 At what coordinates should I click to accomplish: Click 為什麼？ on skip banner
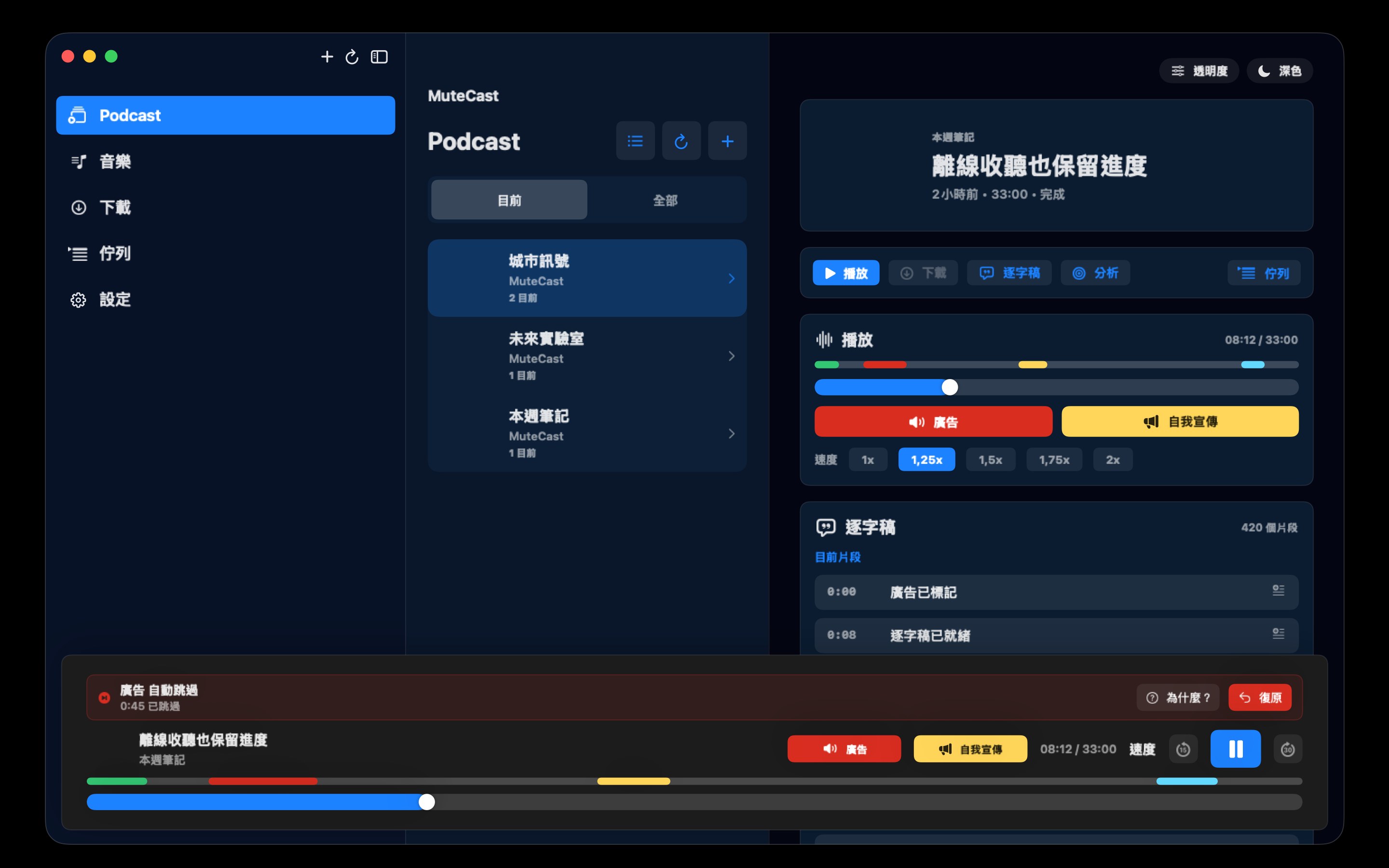(x=1178, y=697)
